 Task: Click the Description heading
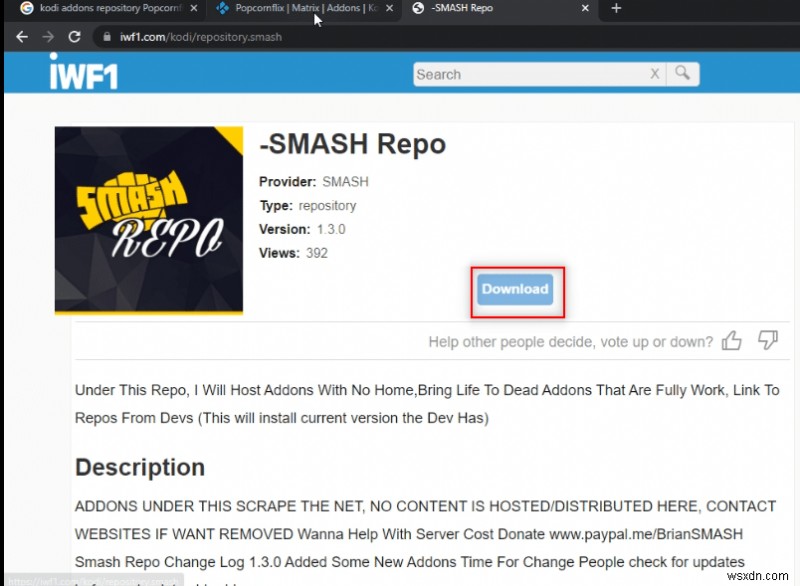click(x=140, y=468)
